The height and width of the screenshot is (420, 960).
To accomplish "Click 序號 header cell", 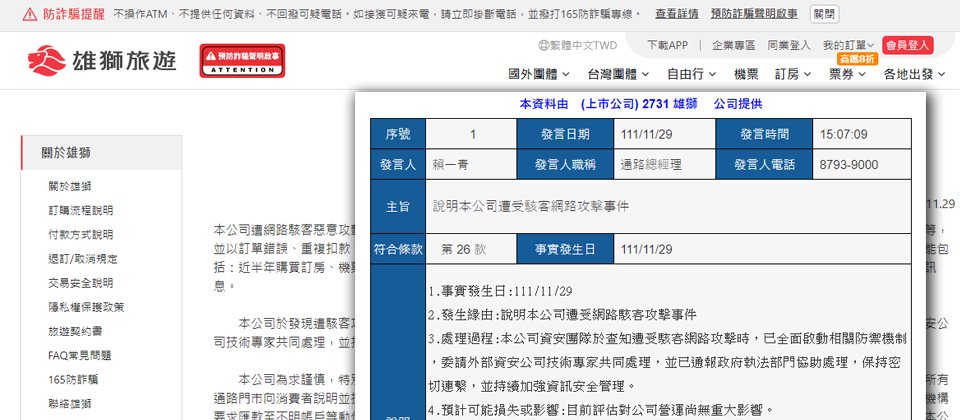I will coord(398,135).
